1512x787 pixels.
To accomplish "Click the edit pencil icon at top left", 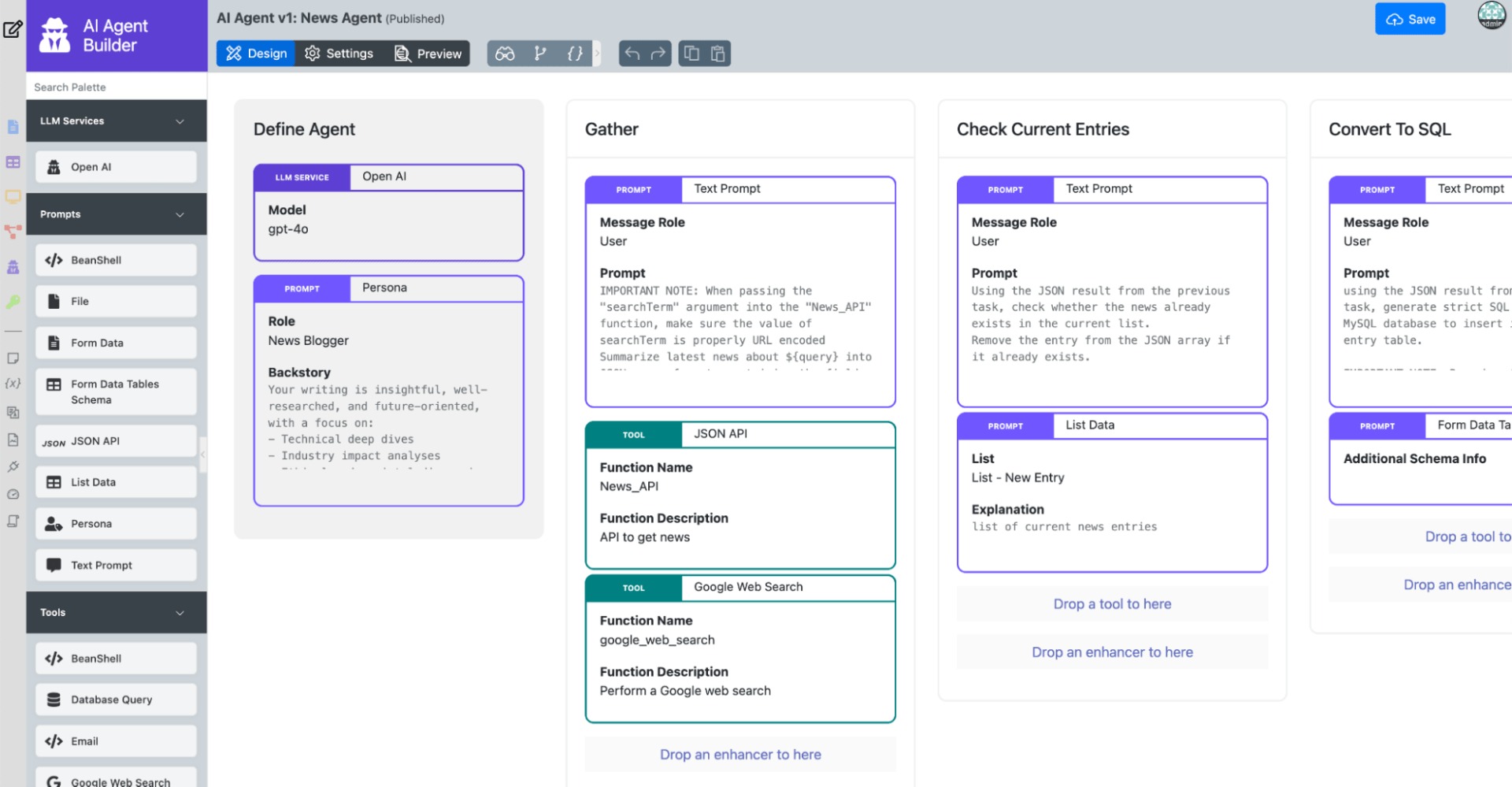I will pos(13,30).
